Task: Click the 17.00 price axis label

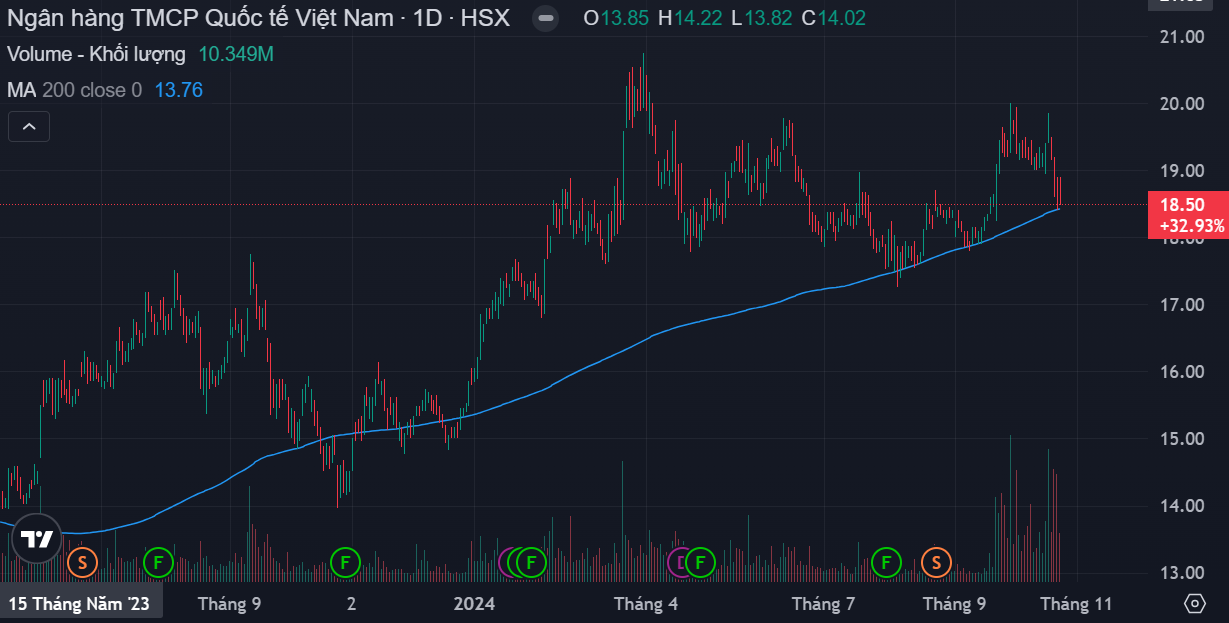Action: (x=1180, y=305)
